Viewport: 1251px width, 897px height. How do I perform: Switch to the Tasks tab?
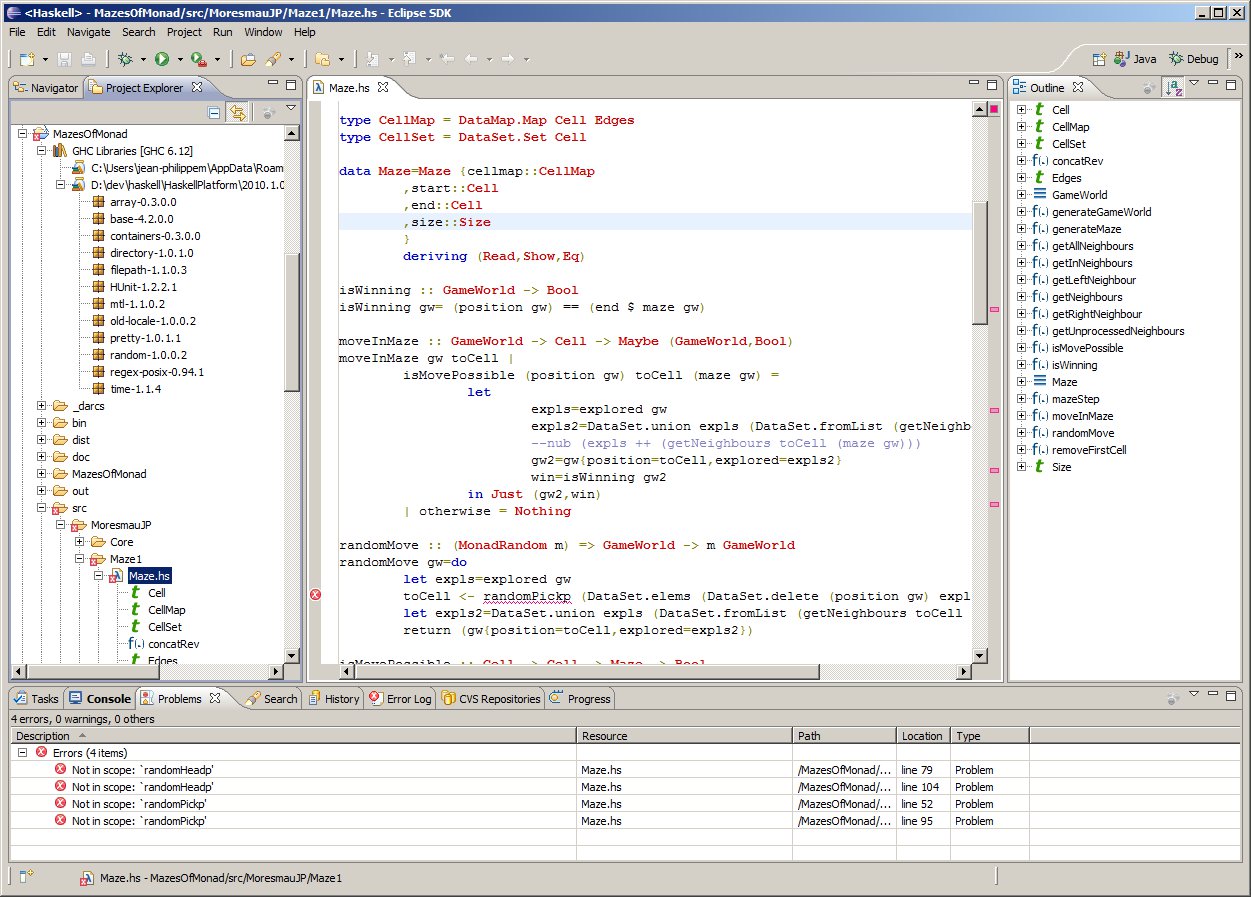[x=36, y=699]
